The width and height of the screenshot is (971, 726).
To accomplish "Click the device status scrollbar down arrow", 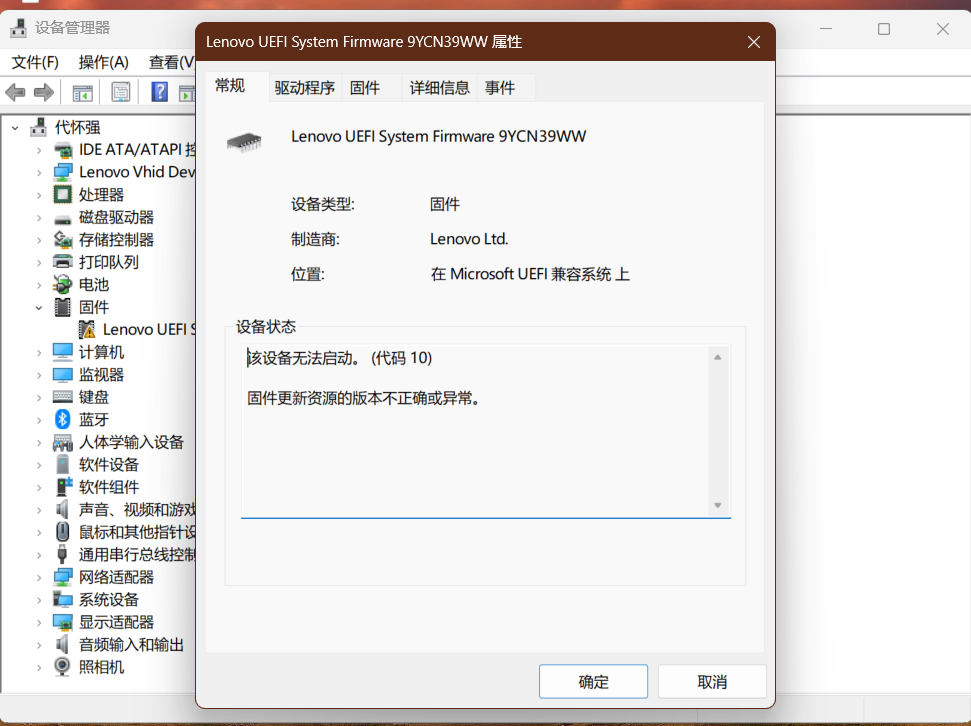I will [x=718, y=505].
